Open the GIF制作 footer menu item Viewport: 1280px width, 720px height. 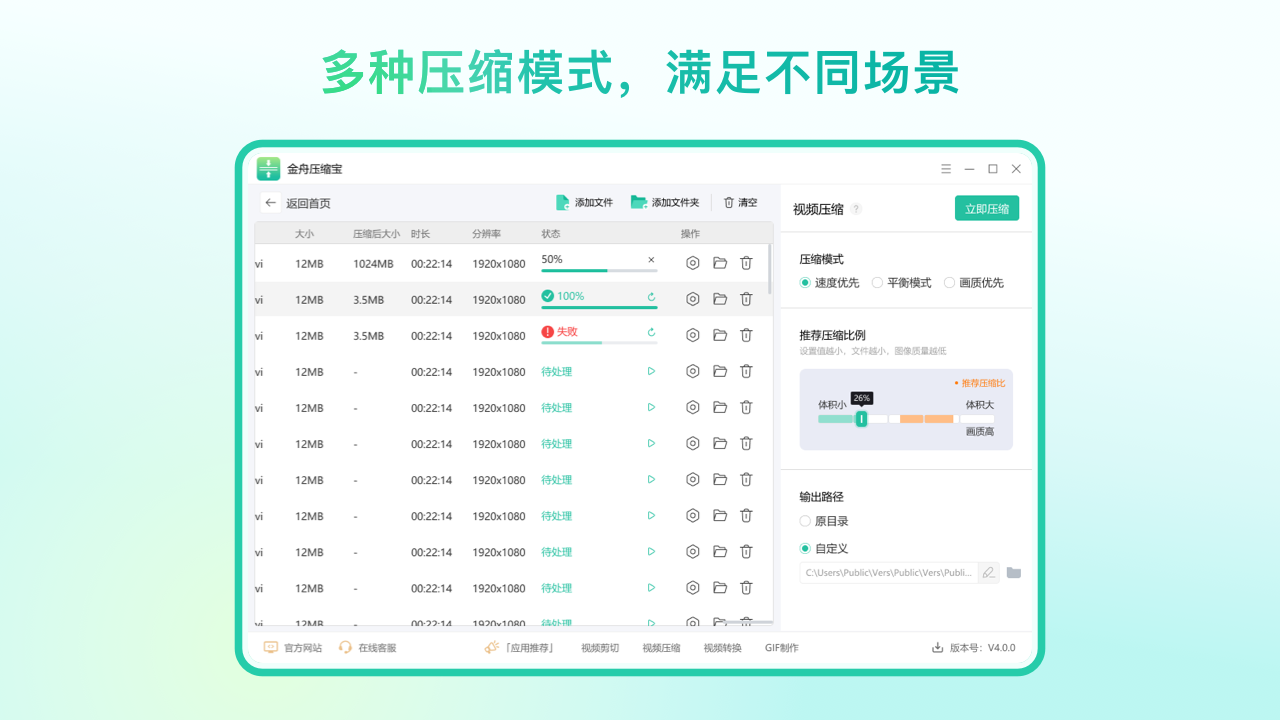click(781, 647)
